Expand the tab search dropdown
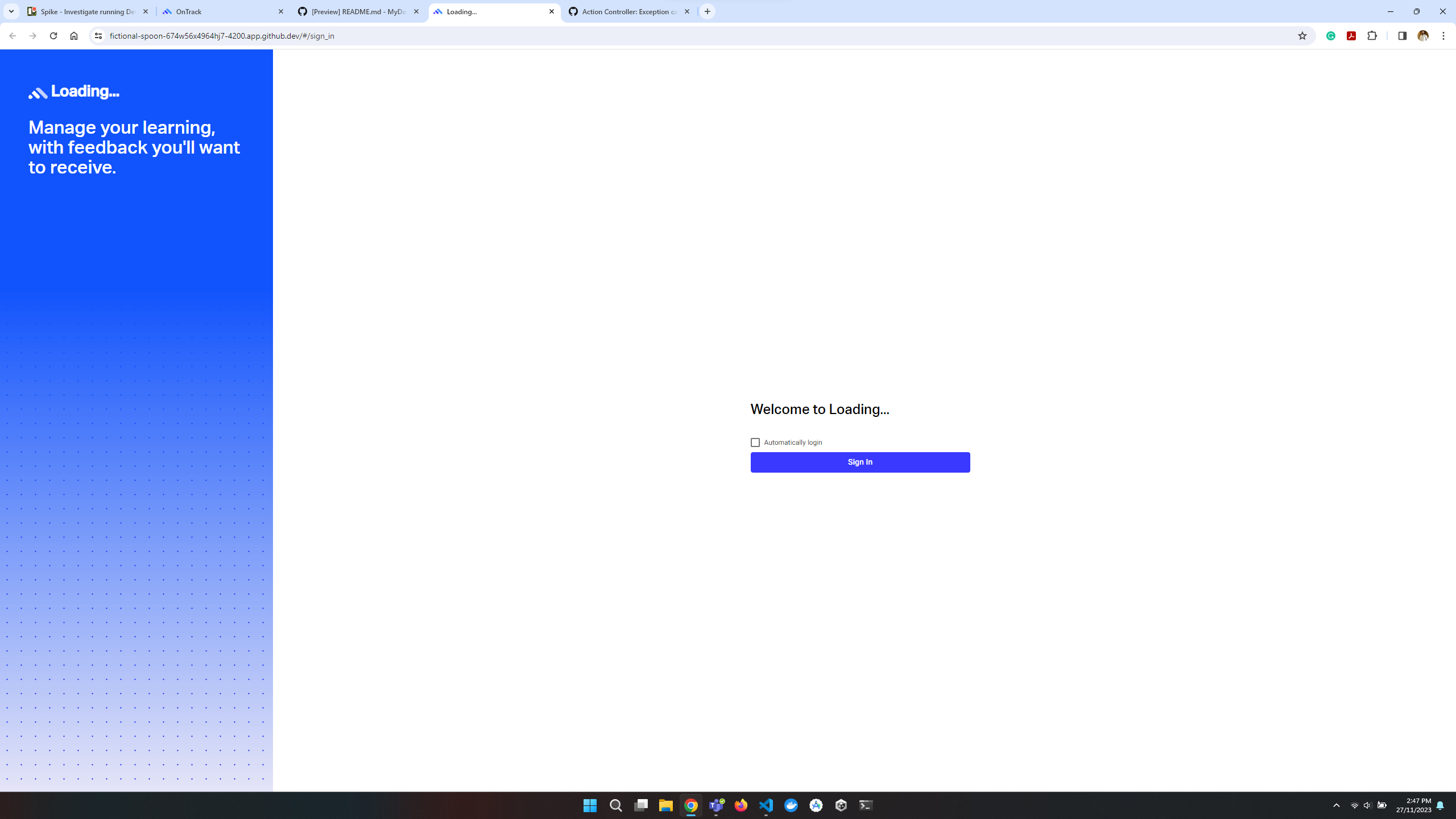The height and width of the screenshot is (819, 1456). coord(11,11)
